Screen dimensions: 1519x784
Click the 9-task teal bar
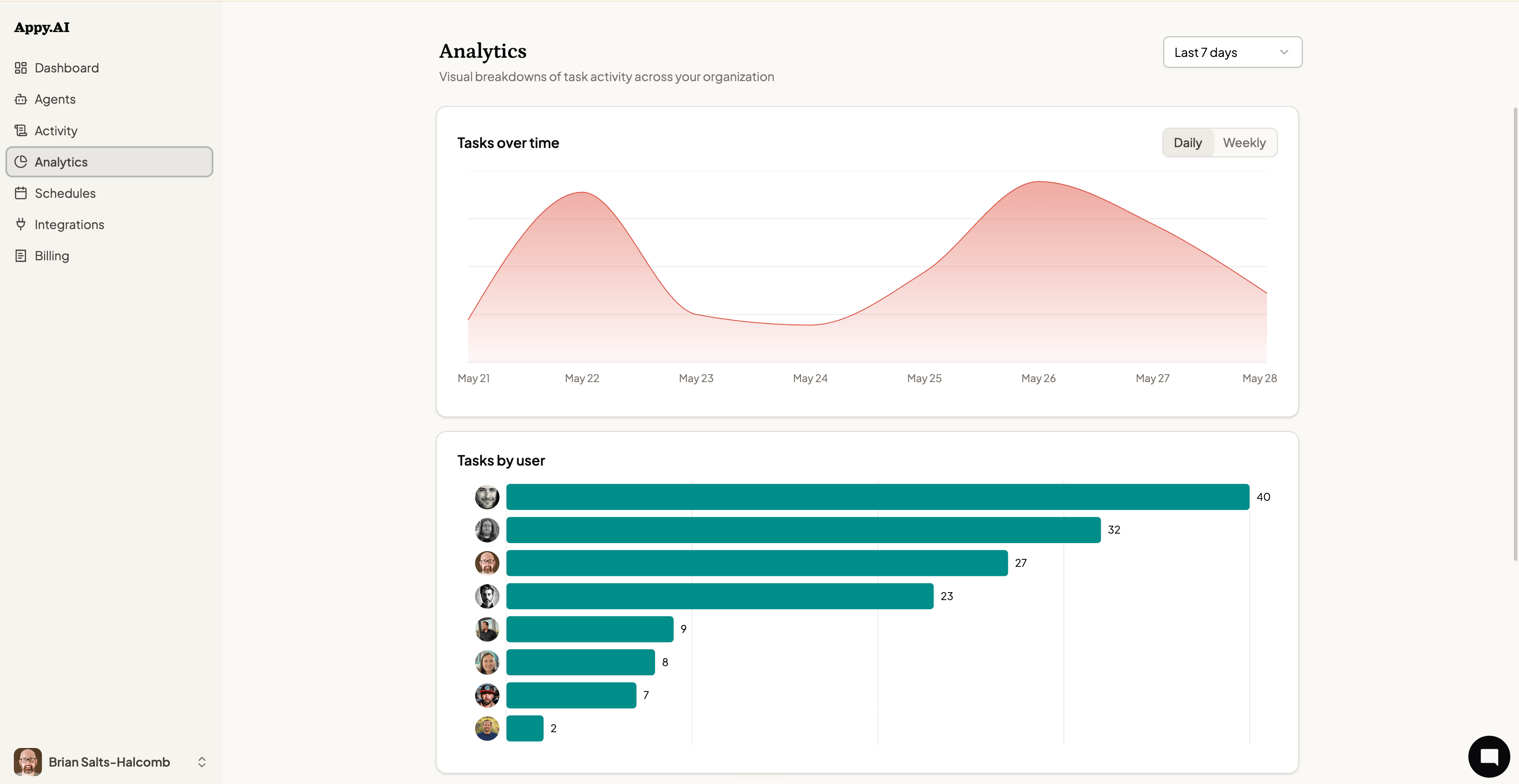click(590, 629)
